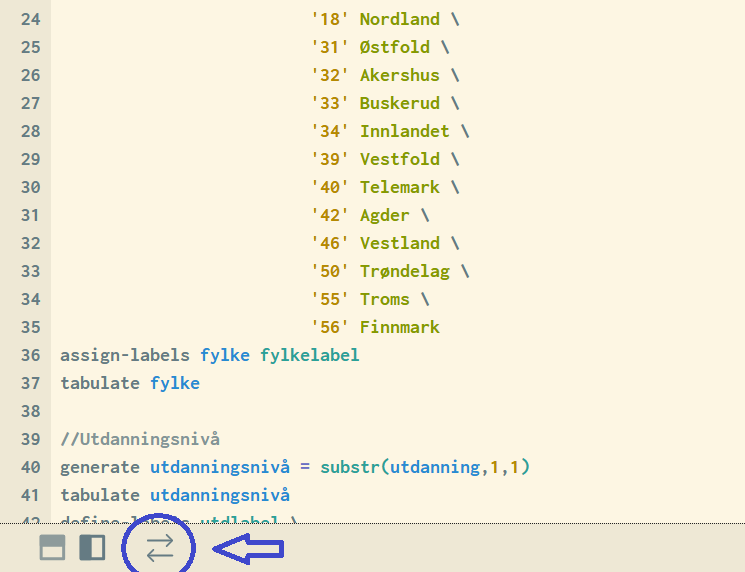The height and width of the screenshot is (572, 745).
Task: Click the Trøndelag label text
Action: tap(404, 271)
